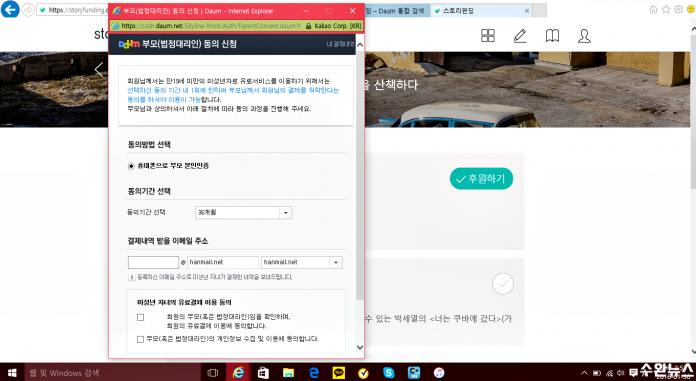Open KakaoTalk from the taskbar
Image resolution: width=696 pixels, height=381 pixels.
tap(339, 373)
